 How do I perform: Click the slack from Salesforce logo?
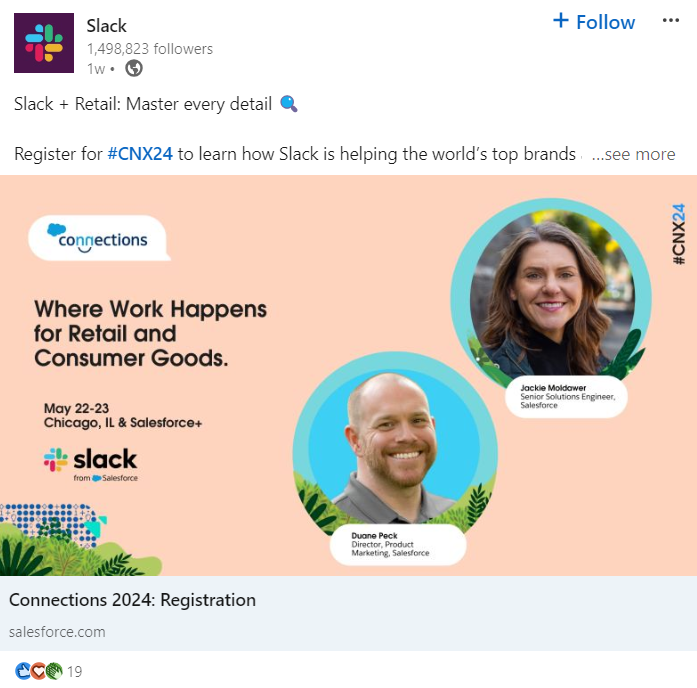click(x=91, y=464)
